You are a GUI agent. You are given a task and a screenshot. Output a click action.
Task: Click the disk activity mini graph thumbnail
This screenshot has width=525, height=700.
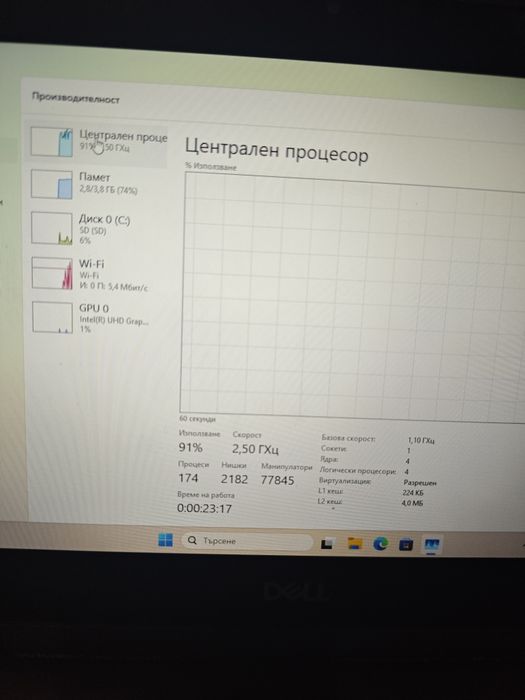52,228
